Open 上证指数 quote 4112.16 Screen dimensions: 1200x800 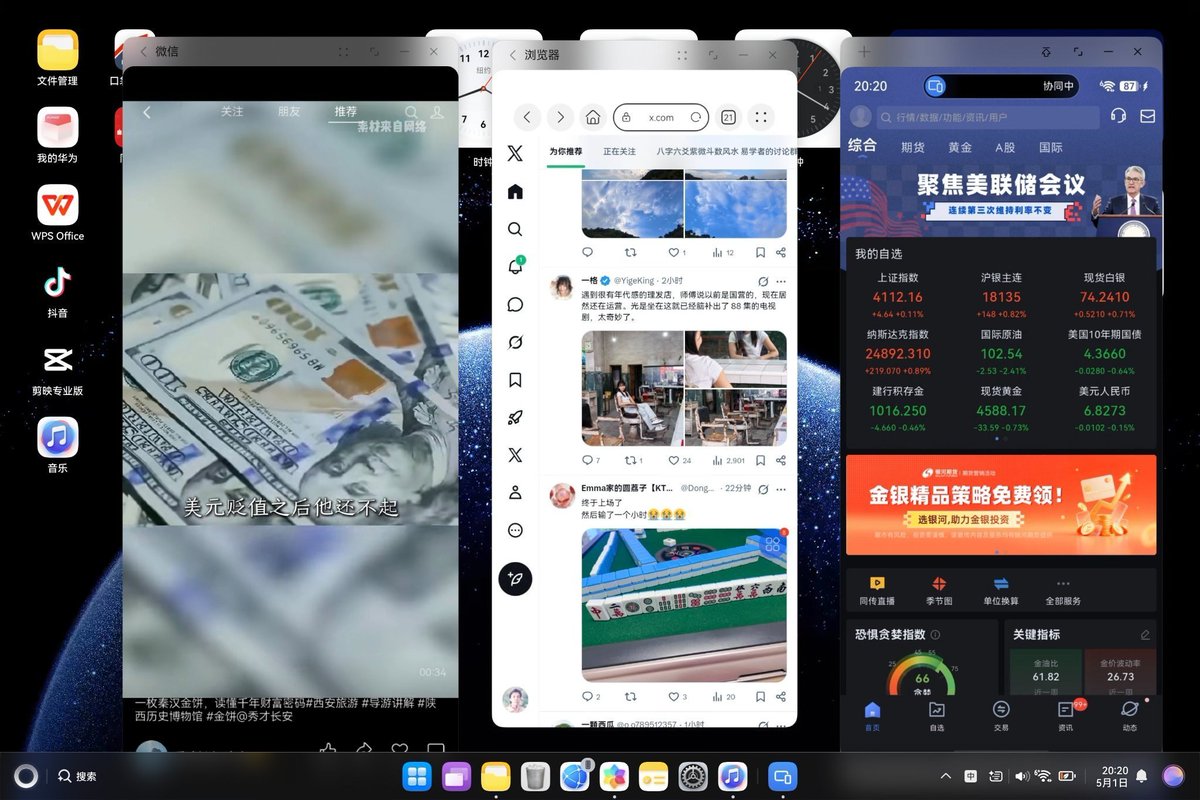pyautogui.click(x=898, y=296)
